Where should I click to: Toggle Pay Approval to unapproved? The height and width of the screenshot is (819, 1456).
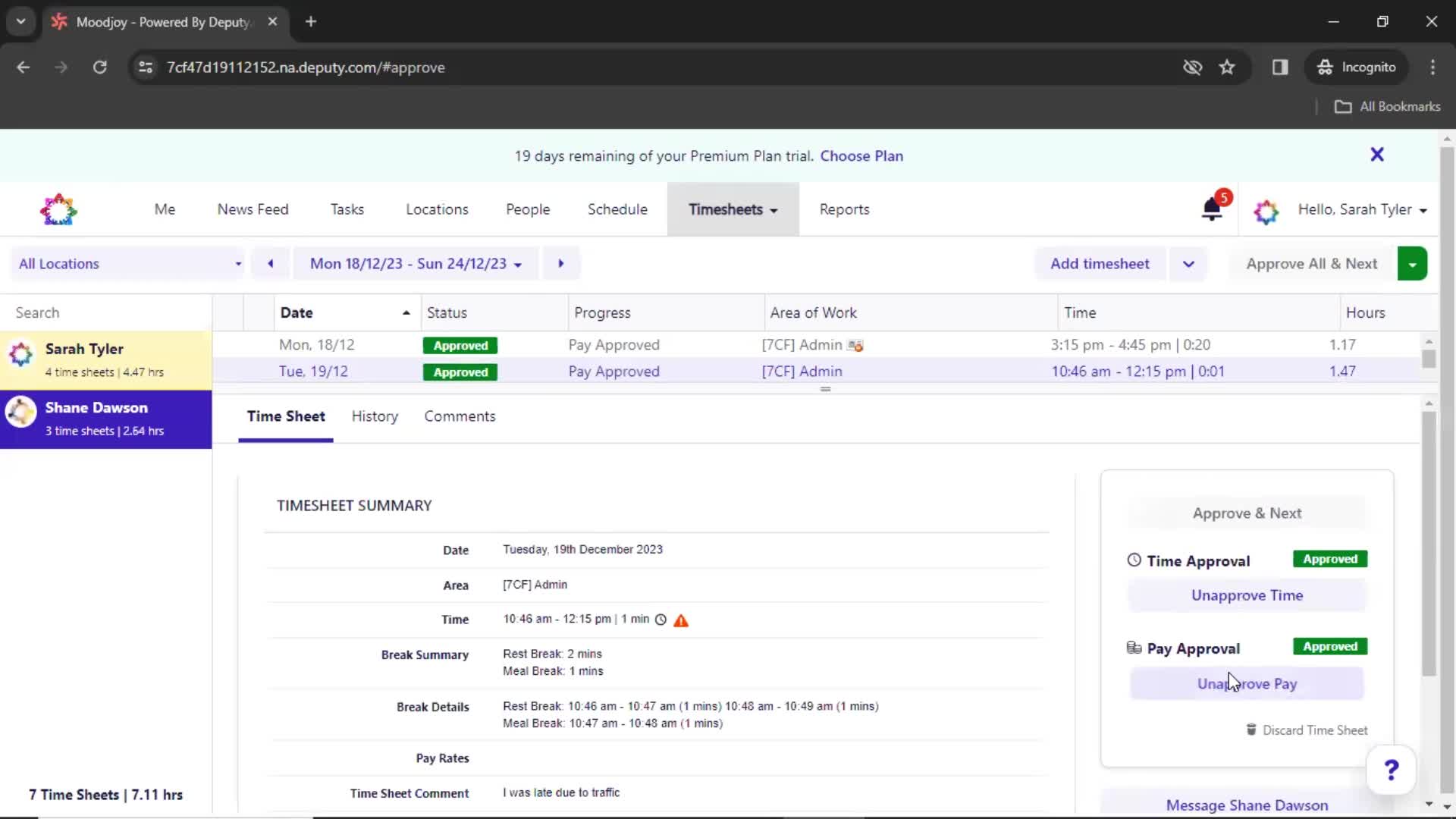pos(1246,683)
